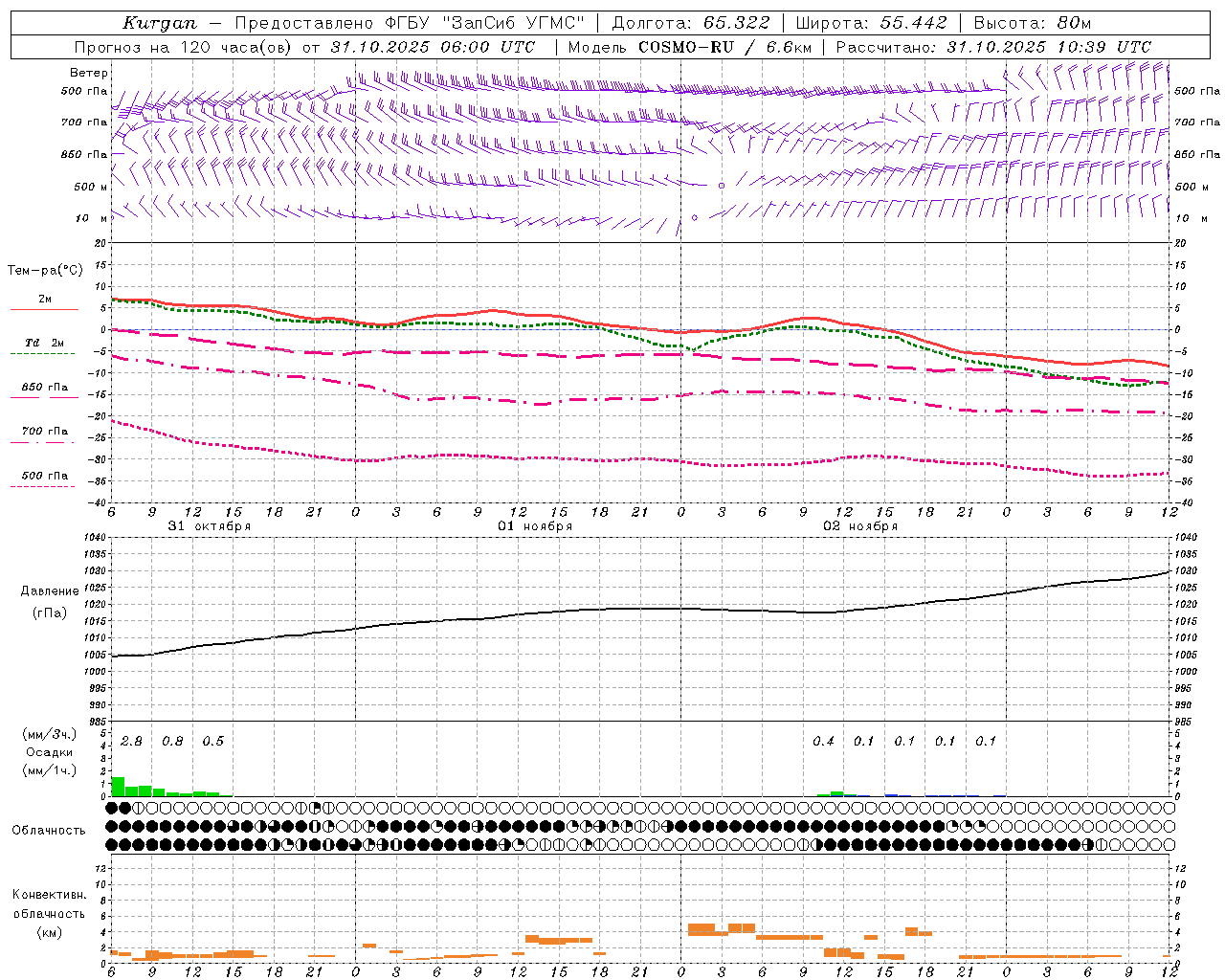
Task: Click the "Ветер" wind panel label
Action: click(89, 73)
